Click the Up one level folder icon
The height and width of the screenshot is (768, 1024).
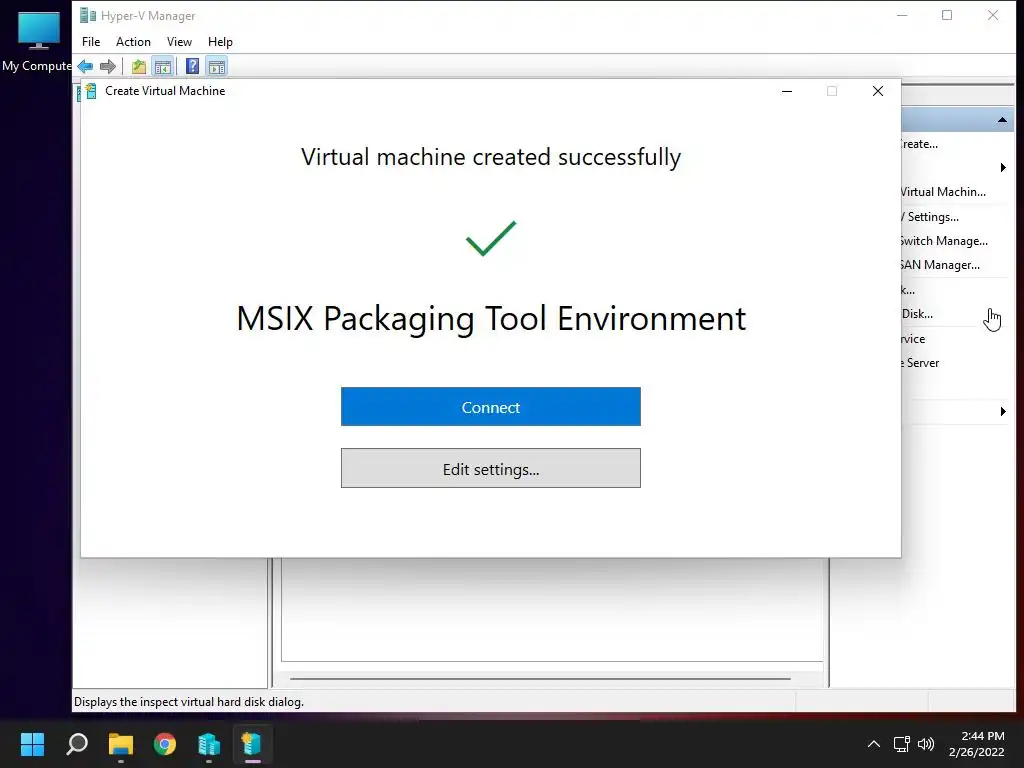138,66
